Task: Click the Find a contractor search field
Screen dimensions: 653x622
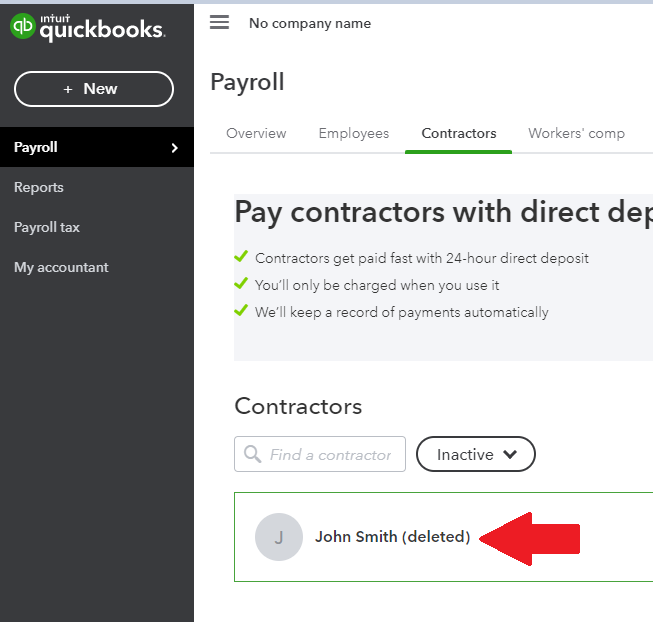Action: click(x=330, y=454)
